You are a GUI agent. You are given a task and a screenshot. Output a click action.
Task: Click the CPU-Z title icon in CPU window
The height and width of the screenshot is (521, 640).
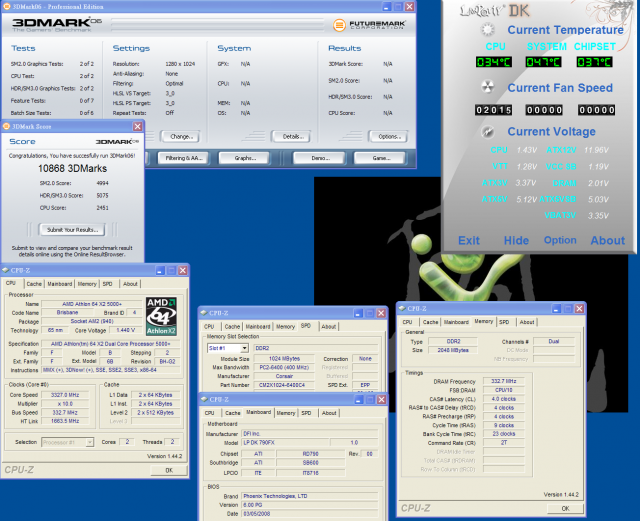pyautogui.click(x=6, y=270)
